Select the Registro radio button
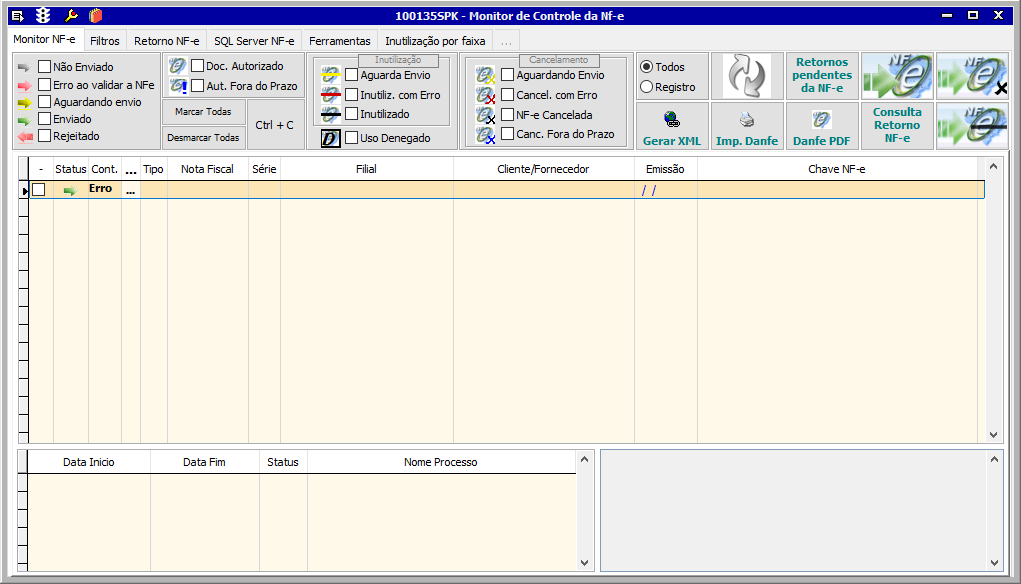The width and height of the screenshot is (1021, 584). point(646,87)
